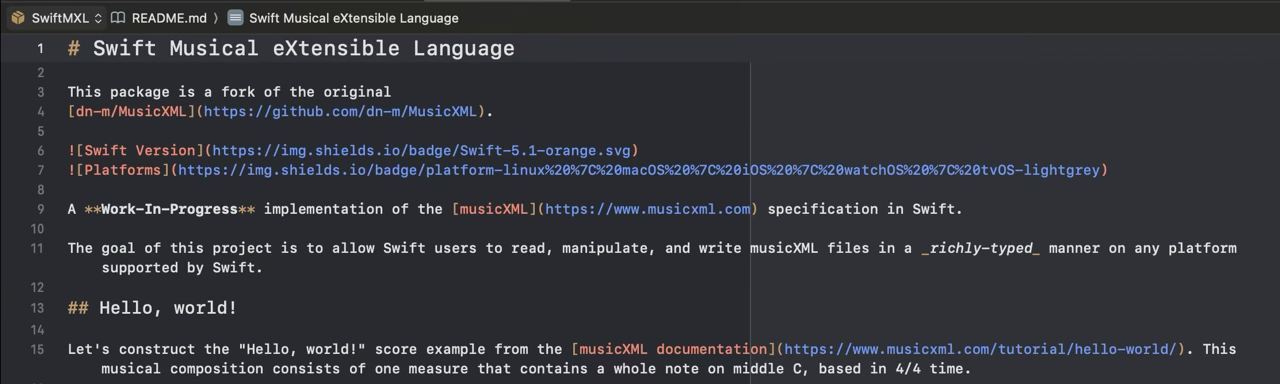This screenshot has height=384, width=1280.
Task: Click the Swift-5.1-orange.svg shields URL
Action: click(x=421, y=150)
